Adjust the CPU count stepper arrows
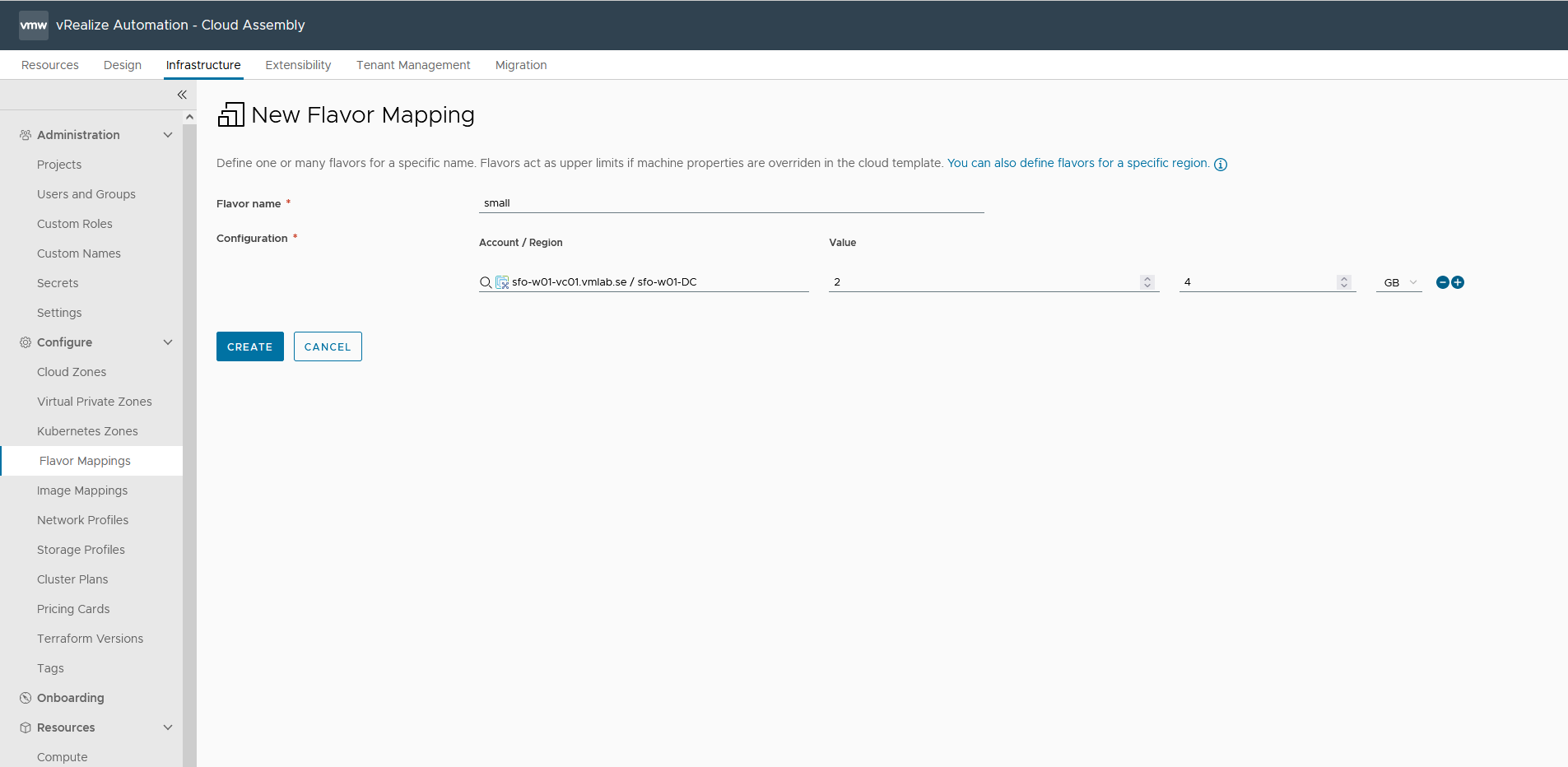This screenshot has height=767, width=1568. [x=1147, y=282]
